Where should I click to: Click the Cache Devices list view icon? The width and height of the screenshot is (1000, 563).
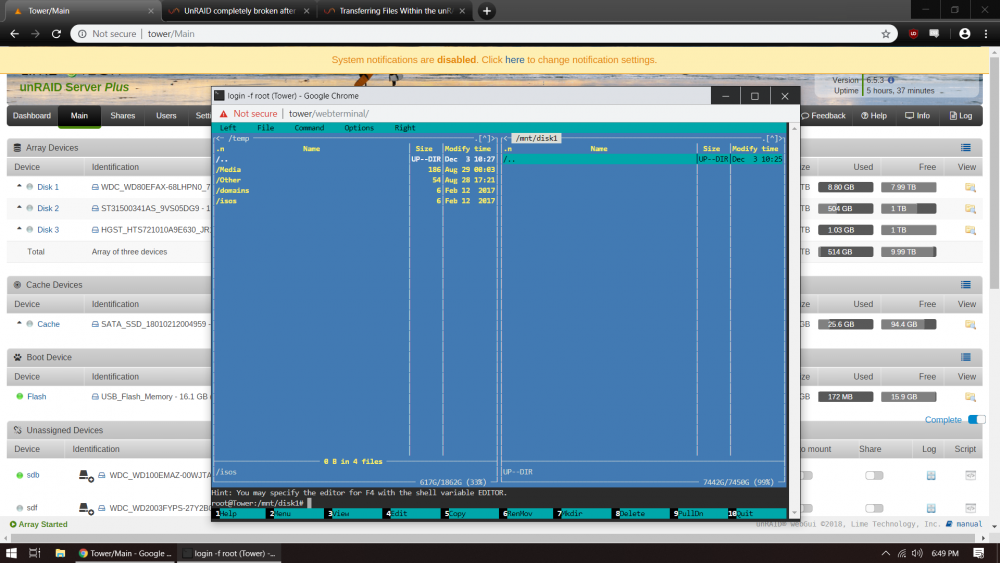pyautogui.click(x=966, y=285)
